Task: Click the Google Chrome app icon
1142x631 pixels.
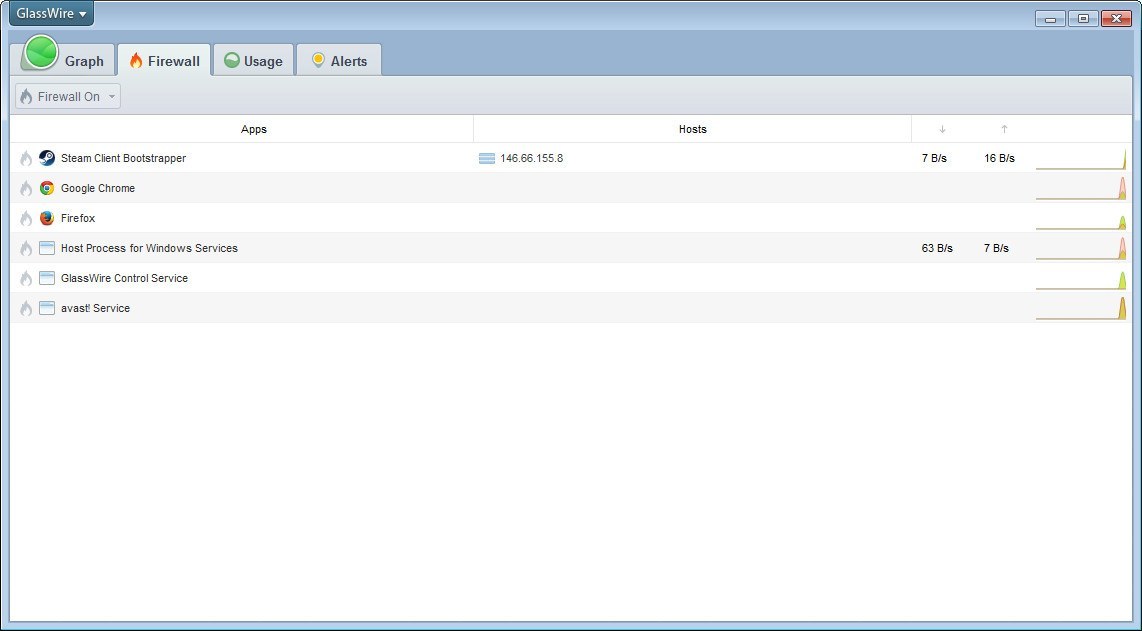Action: click(46, 188)
